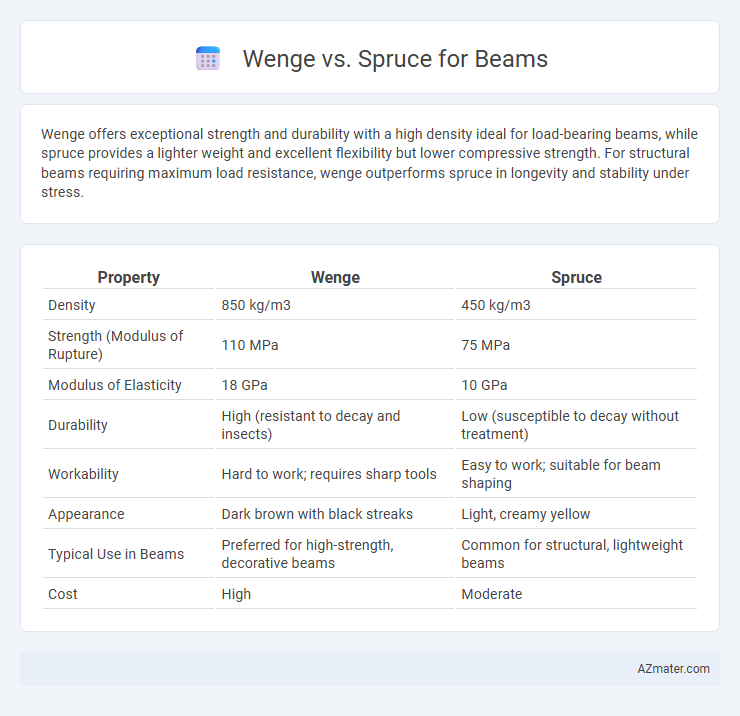Click the '450 kg/m3' cell
The height and width of the screenshot is (716, 740).
pos(496,305)
